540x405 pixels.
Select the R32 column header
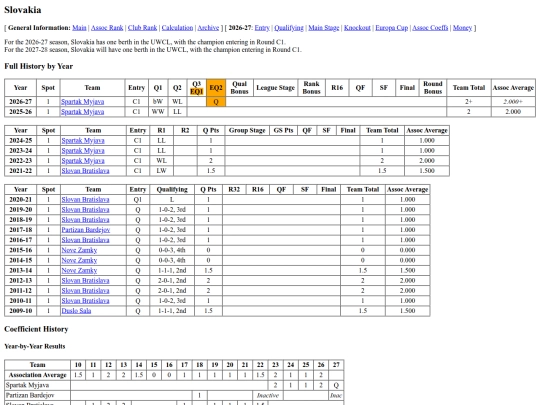[x=234, y=190]
